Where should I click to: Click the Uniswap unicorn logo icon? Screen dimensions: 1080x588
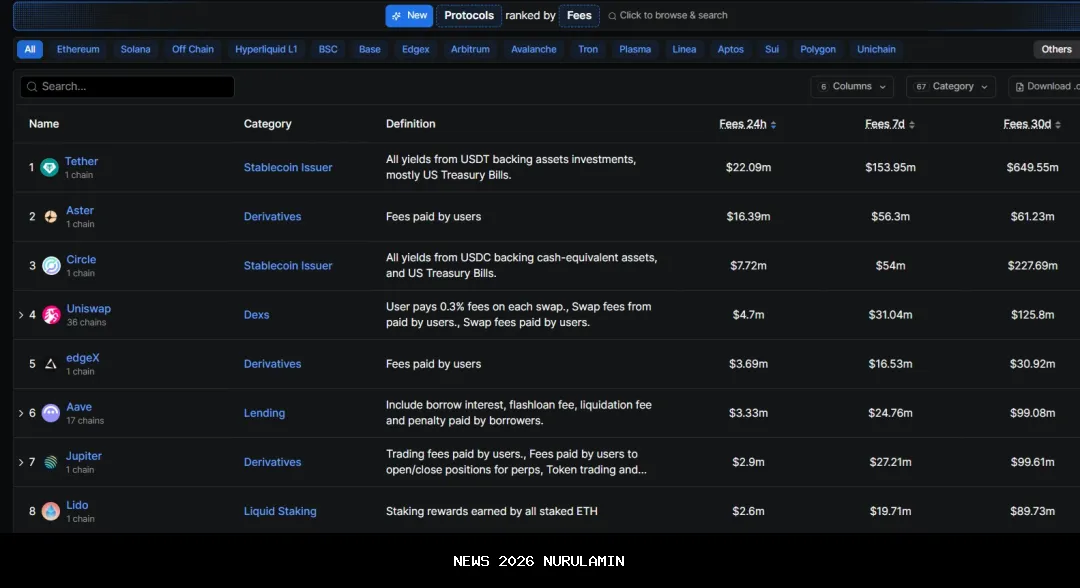pyautogui.click(x=51, y=315)
